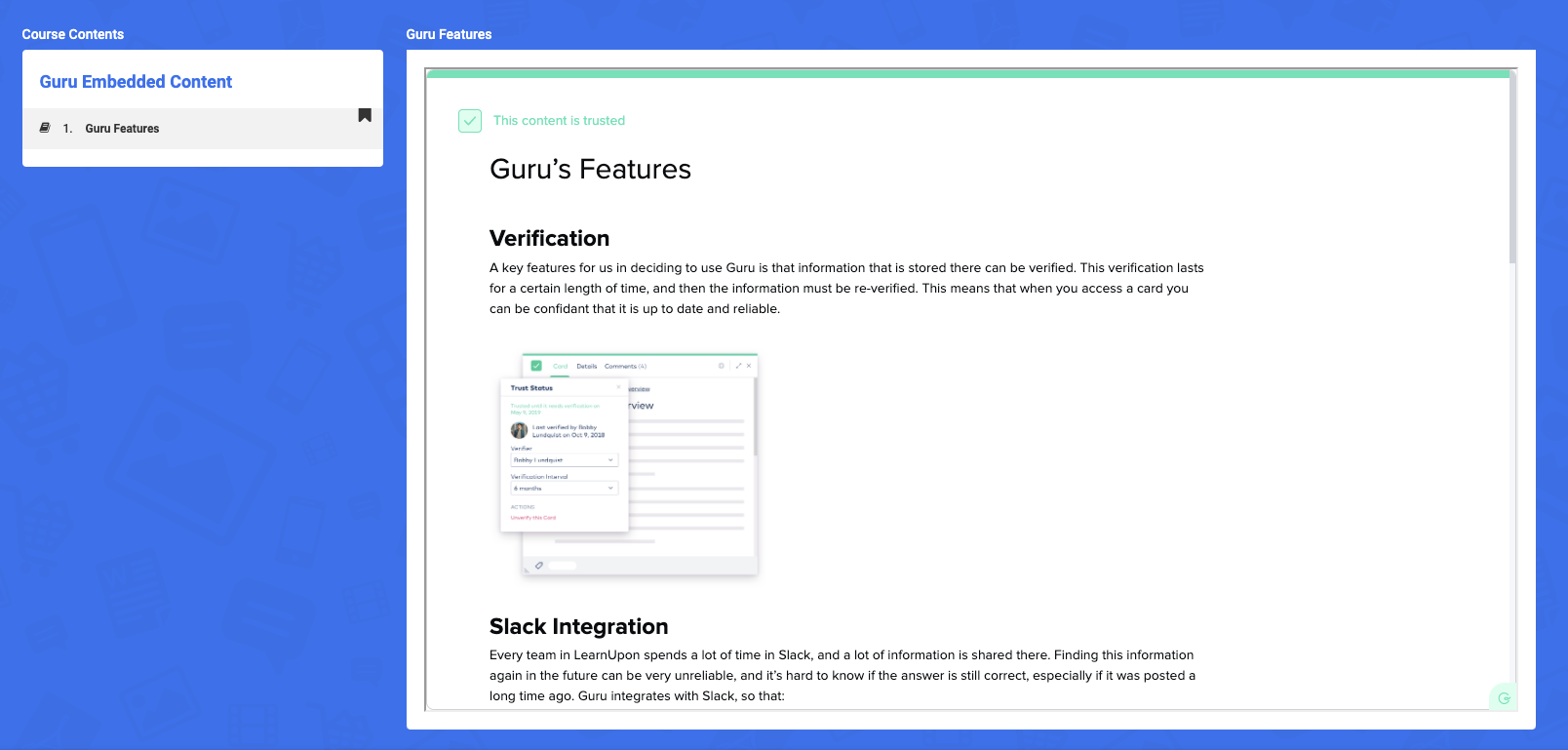Click the Verification section heading
1568x750 pixels.
click(549, 239)
